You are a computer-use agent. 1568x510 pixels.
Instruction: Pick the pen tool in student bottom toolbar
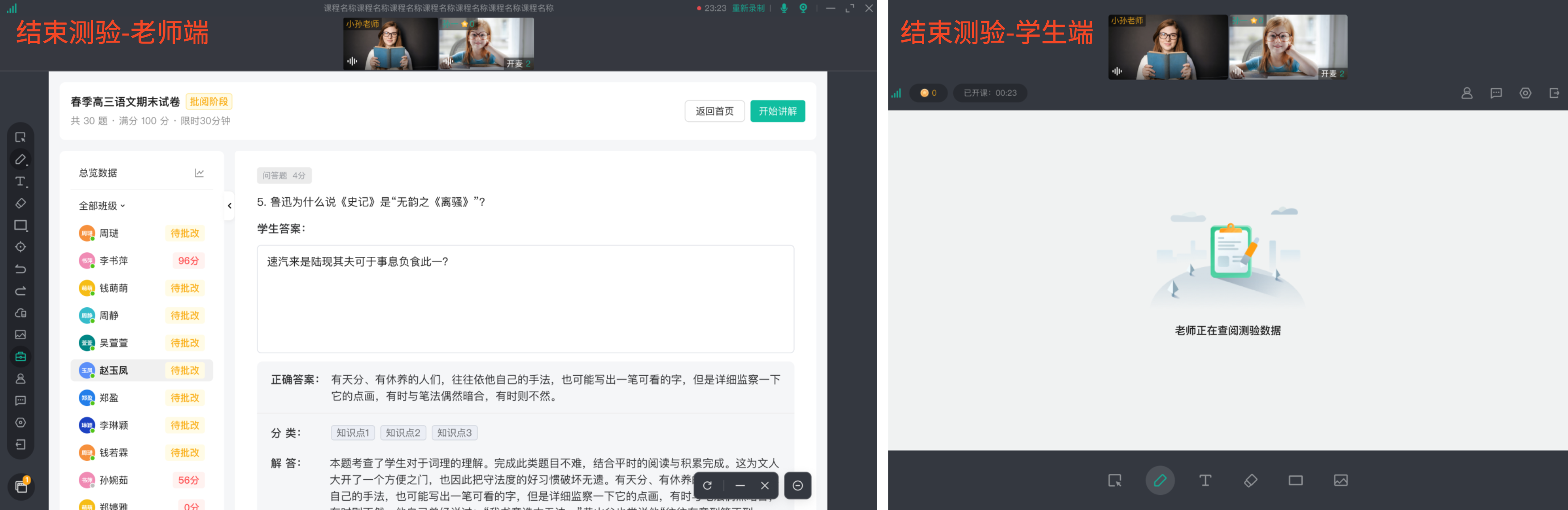pyautogui.click(x=1160, y=481)
